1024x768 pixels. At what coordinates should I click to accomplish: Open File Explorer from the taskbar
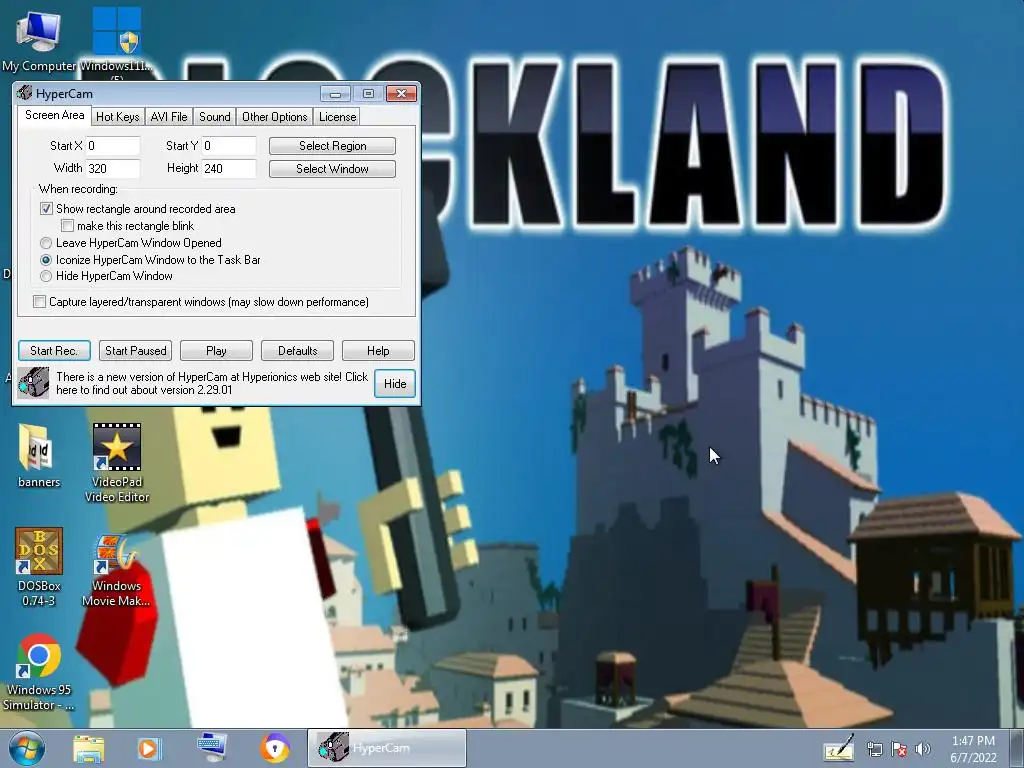pyautogui.click(x=88, y=748)
